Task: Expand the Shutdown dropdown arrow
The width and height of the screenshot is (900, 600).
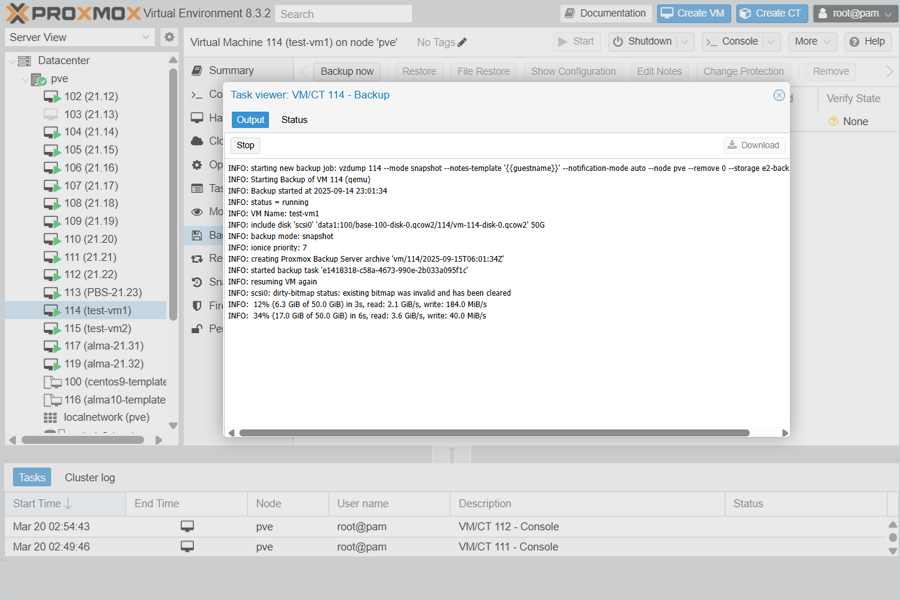Action: (x=685, y=42)
